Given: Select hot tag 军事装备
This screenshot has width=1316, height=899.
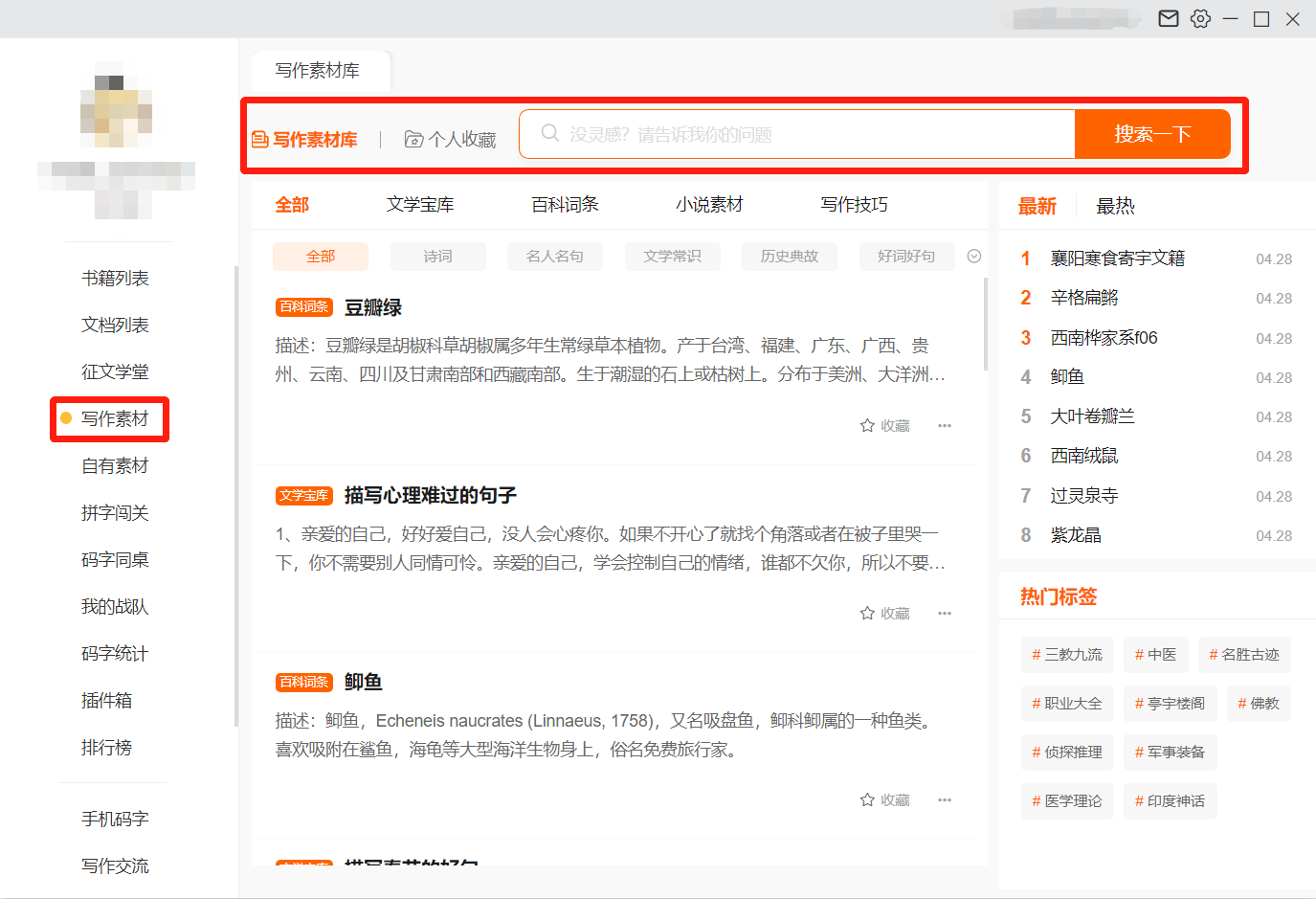Looking at the screenshot, I should pos(1171,753).
